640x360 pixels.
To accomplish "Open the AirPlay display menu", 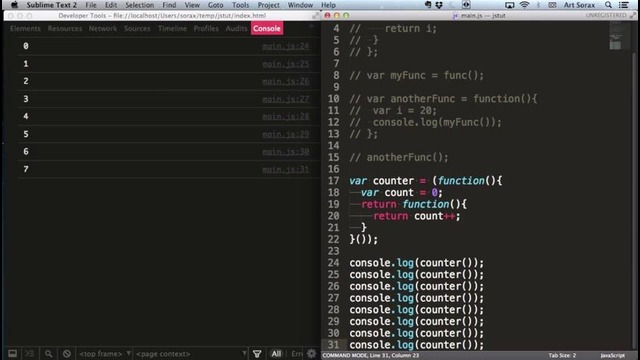I will click(509, 5).
